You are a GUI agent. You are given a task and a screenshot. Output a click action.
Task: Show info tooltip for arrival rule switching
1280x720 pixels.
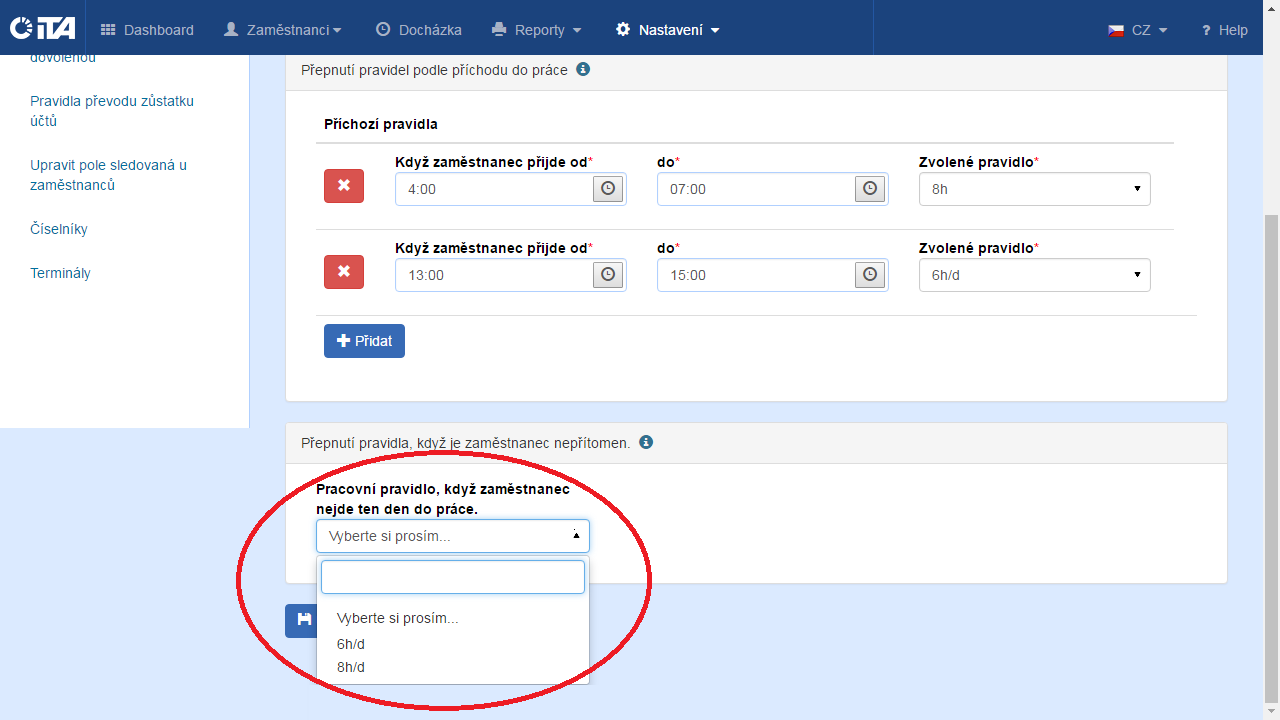point(583,70)
